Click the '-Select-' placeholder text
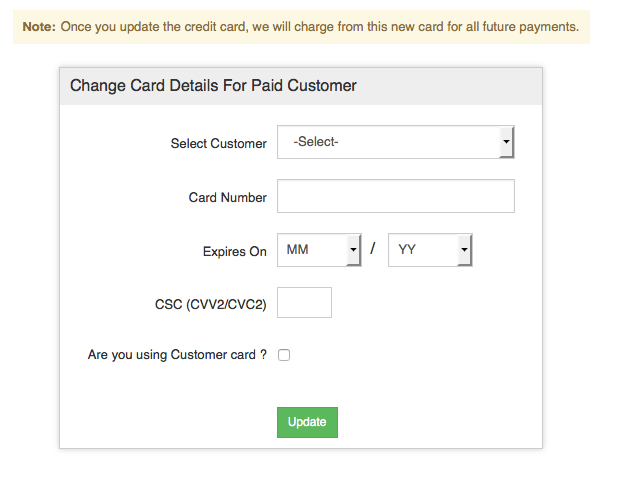 (316, 142)
